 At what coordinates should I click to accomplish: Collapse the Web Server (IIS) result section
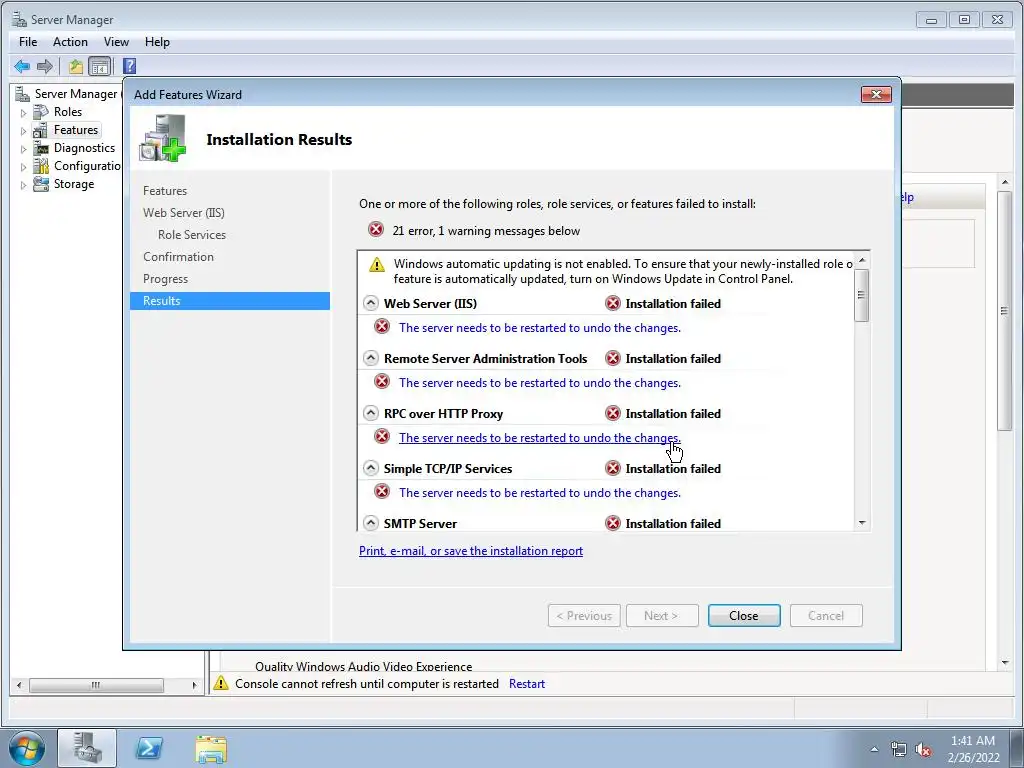tap(371, 303)
